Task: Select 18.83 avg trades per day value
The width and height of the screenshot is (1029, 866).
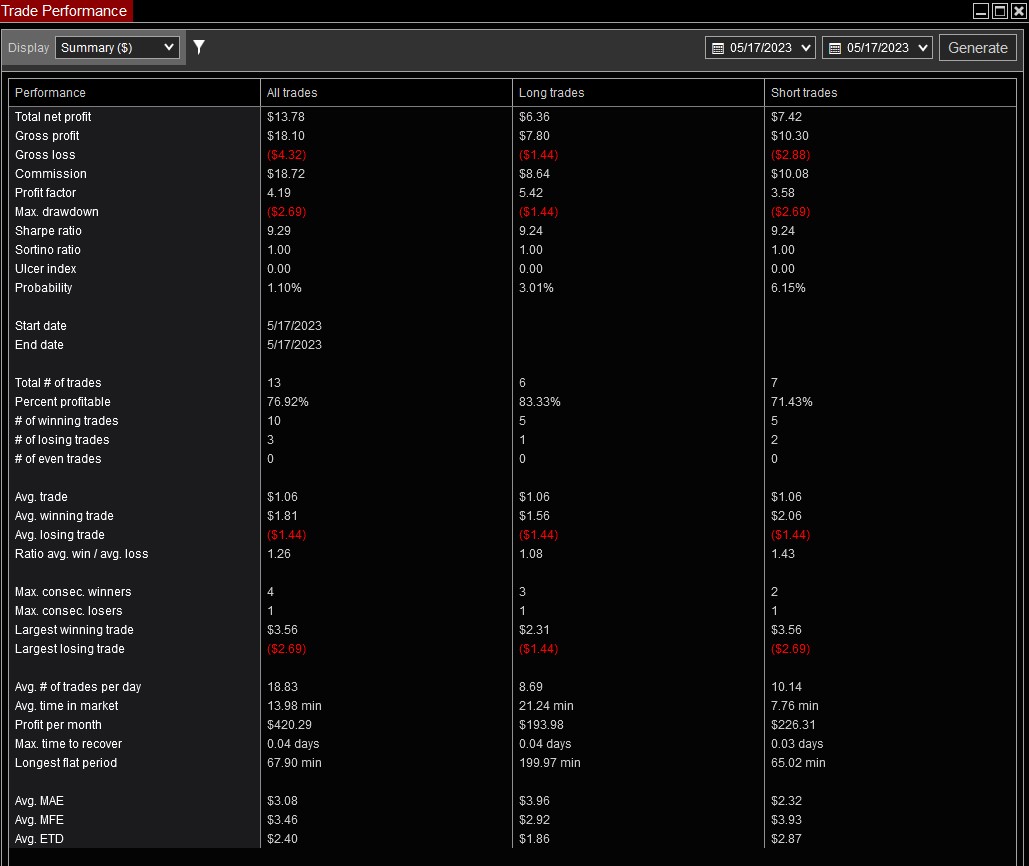Action: point(282,688)
